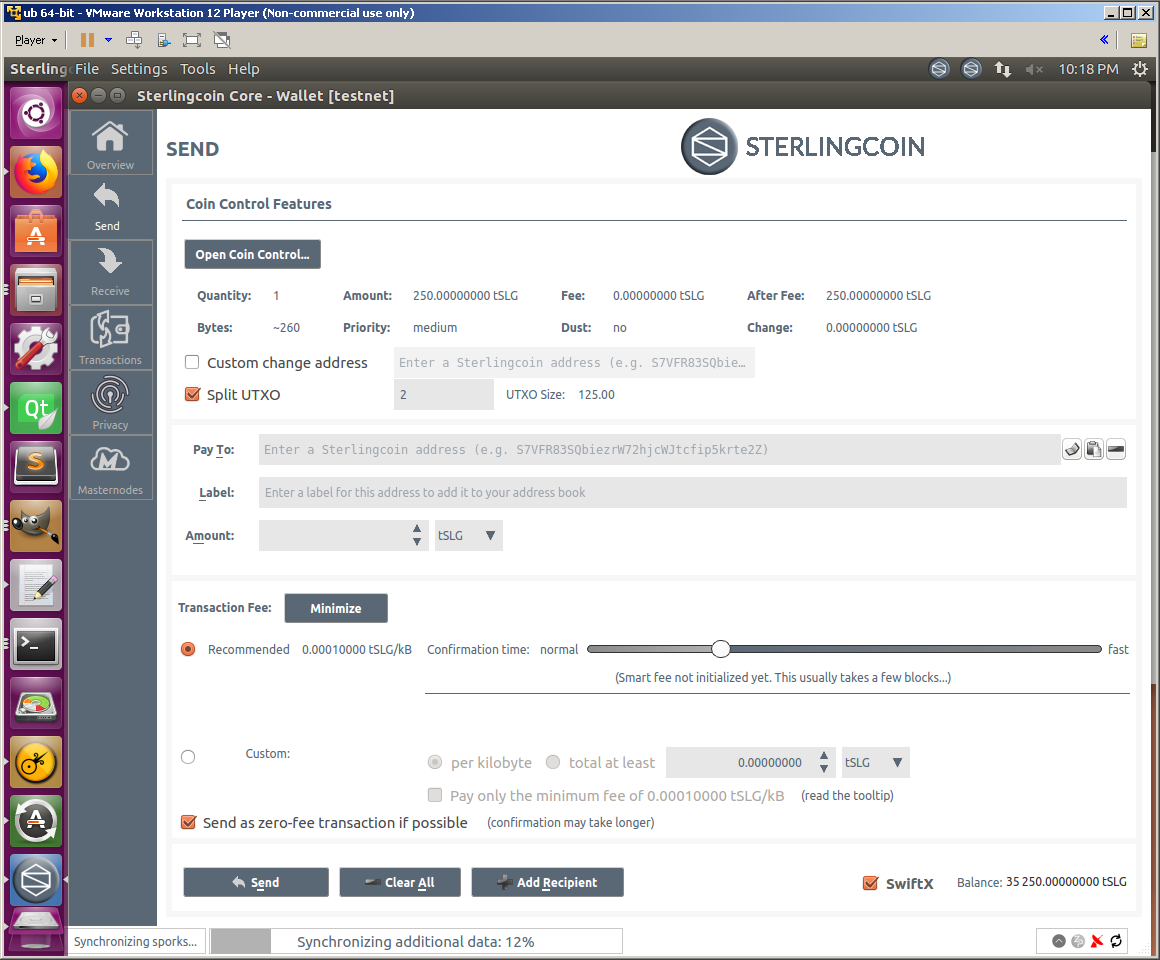Open Qt Creator from the launcher
1160x960 pixels.
(36, 408)
